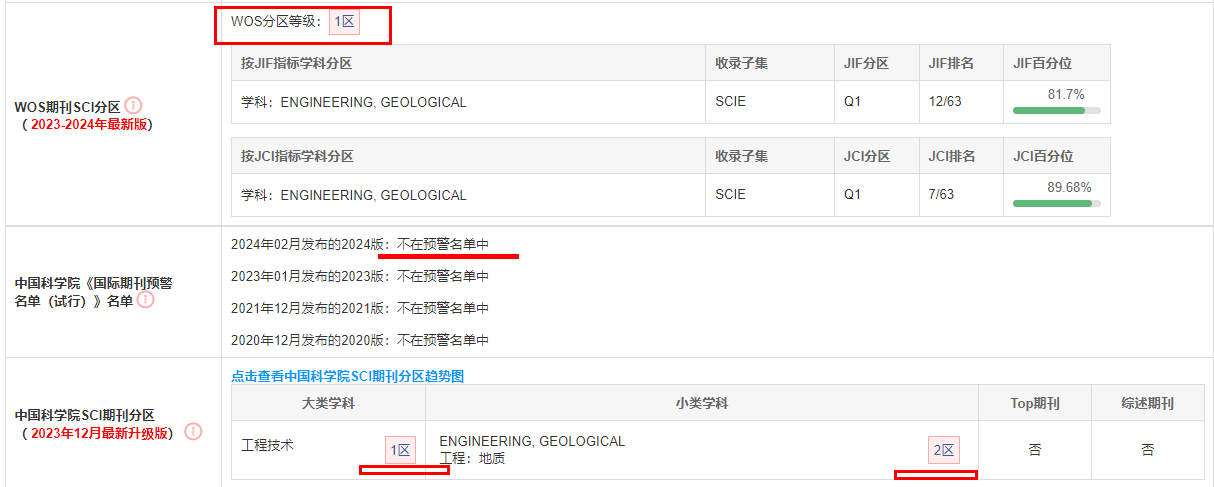Click the JIF排名 value 12/63
1214x487 pixels.
click(946, 102)
